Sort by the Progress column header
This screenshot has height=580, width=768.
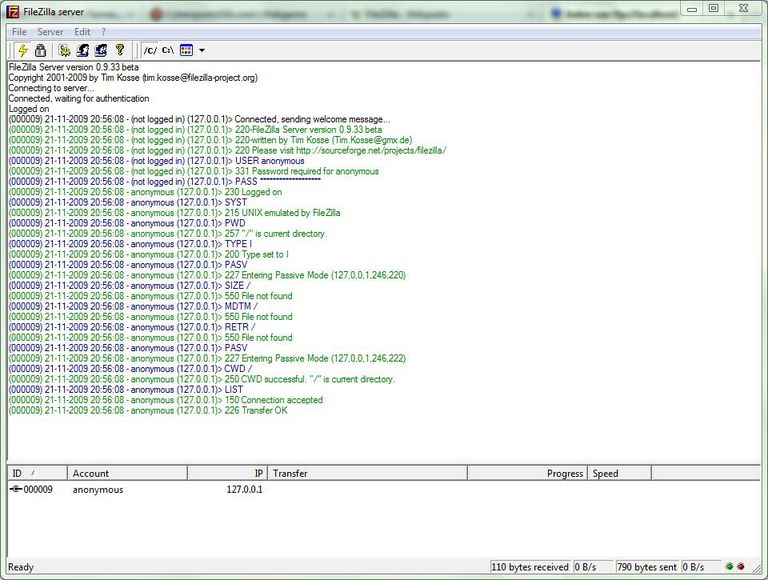pos(528,473)
